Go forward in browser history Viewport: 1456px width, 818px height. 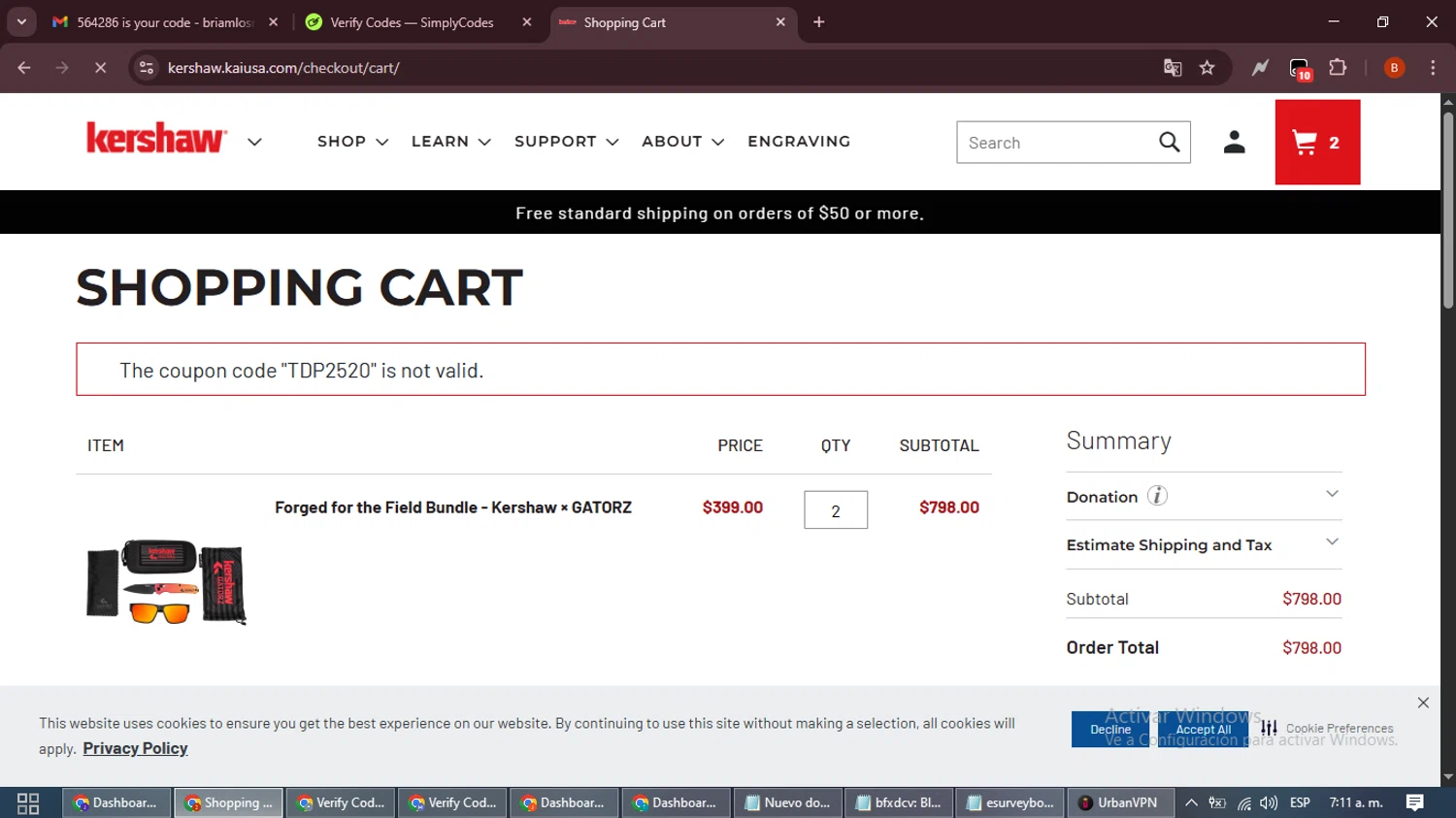[62, 68]
